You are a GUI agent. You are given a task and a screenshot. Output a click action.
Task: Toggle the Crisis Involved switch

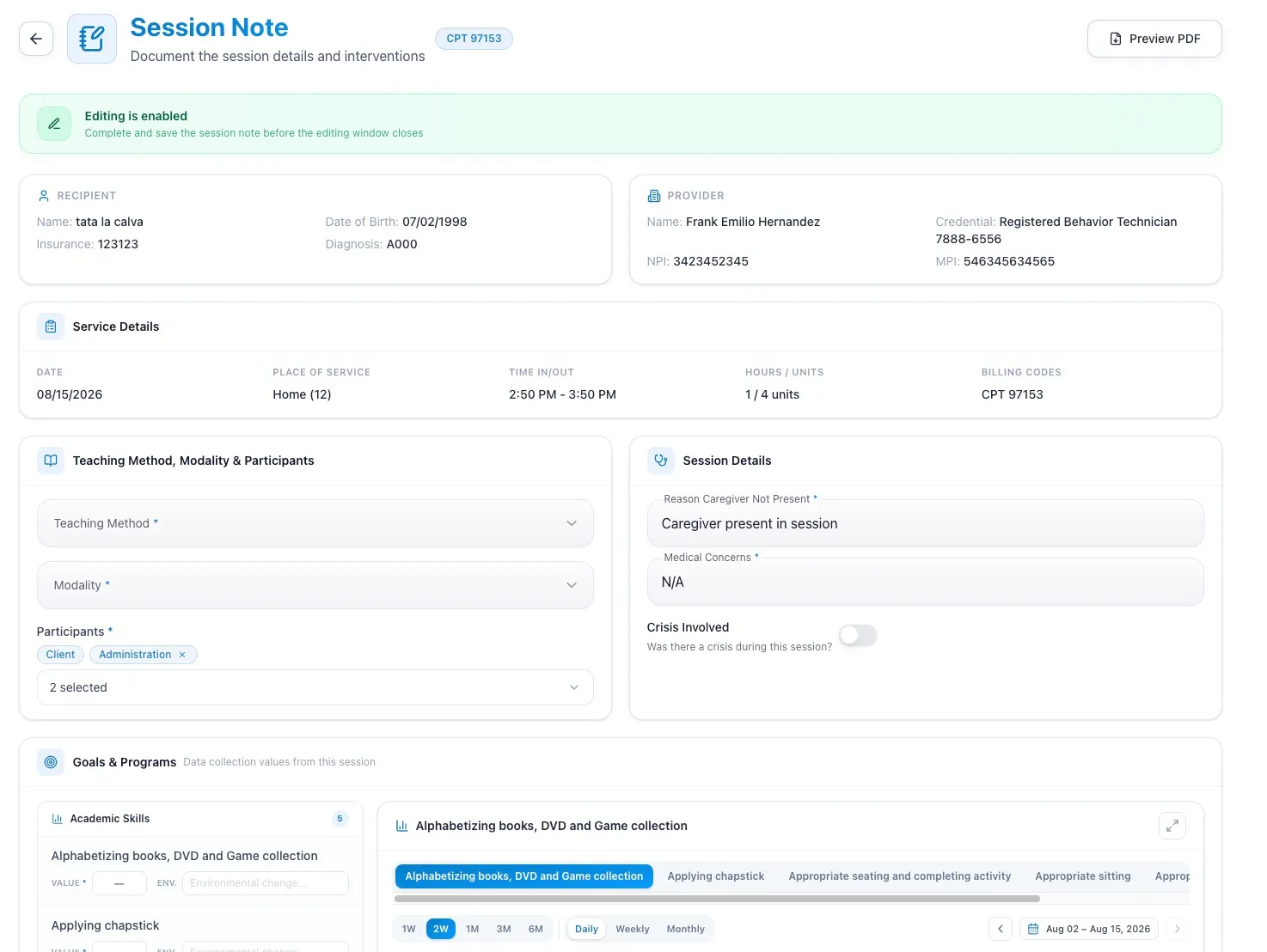[x=858, y=635]
